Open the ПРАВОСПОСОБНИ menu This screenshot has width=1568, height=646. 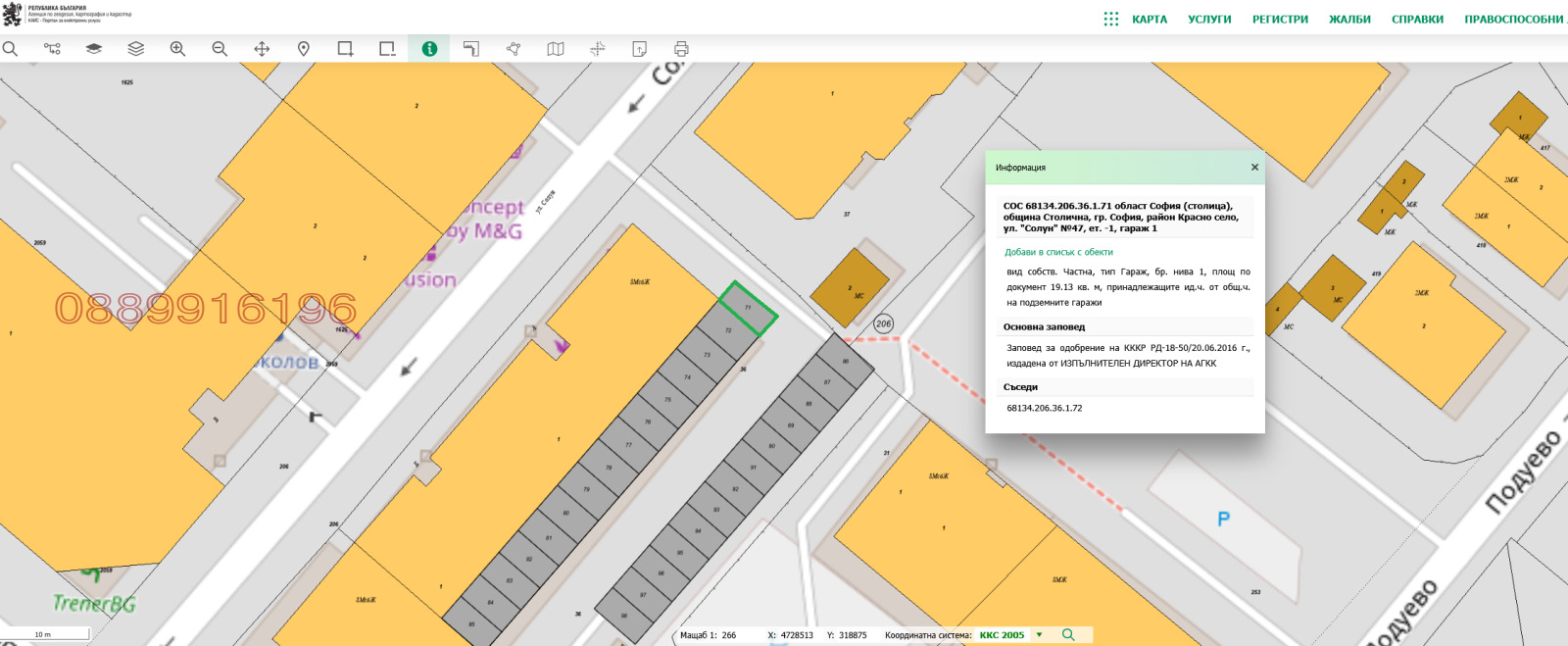[x=1515, y=20]
